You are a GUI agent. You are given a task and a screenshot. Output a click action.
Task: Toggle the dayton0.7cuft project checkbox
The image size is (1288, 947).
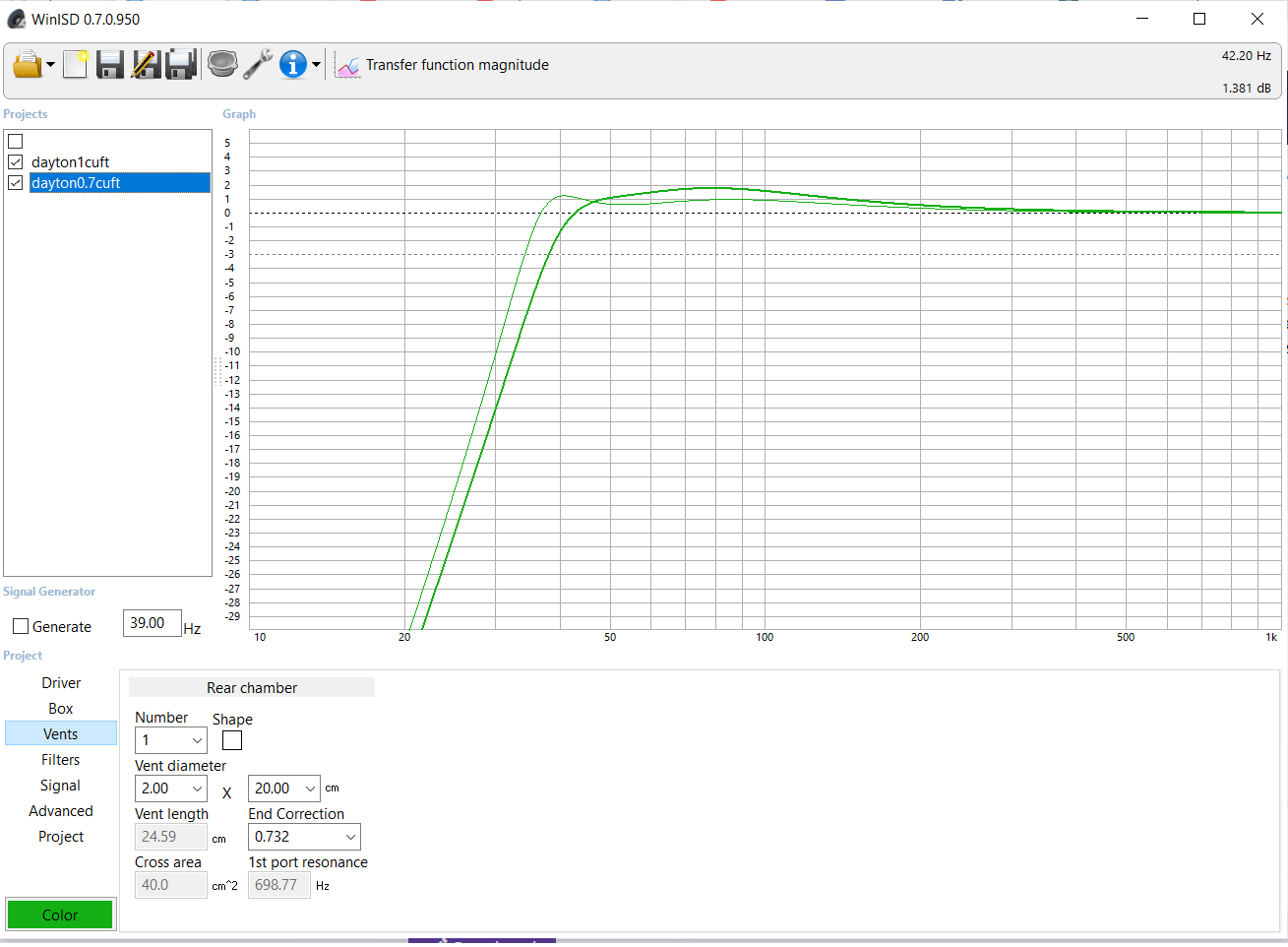pos(16,182)
